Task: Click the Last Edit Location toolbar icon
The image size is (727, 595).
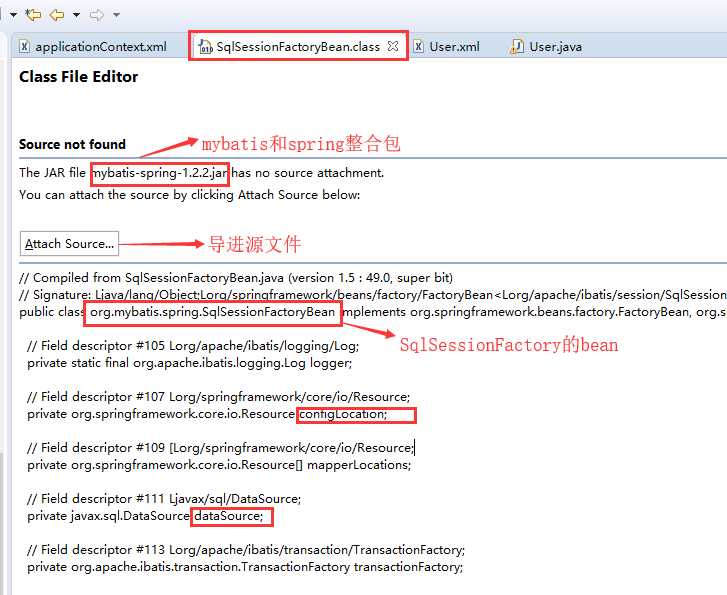Action: 33,15
